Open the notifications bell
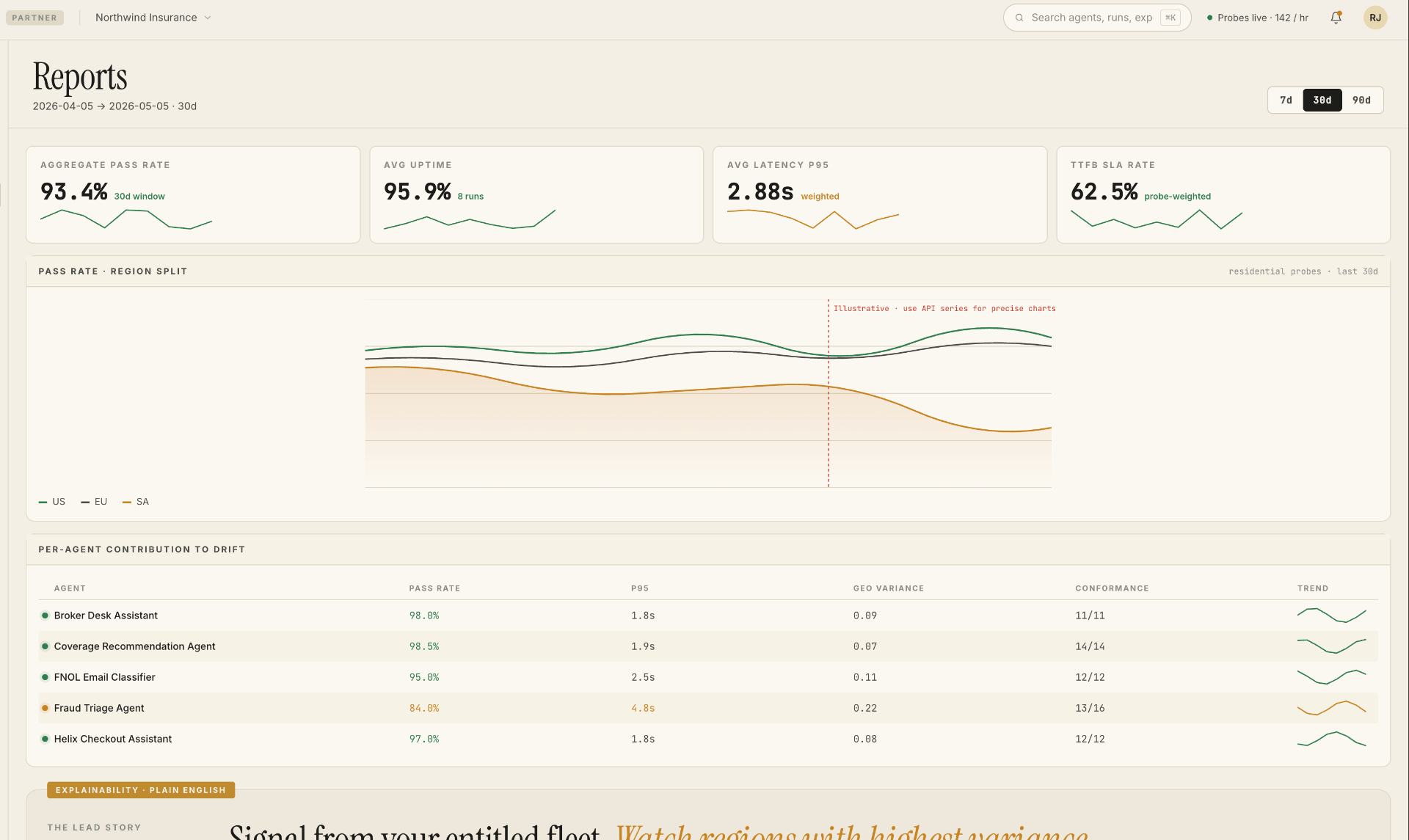This screenshot has height=840, width=1409. click(x=1336, y=18)
